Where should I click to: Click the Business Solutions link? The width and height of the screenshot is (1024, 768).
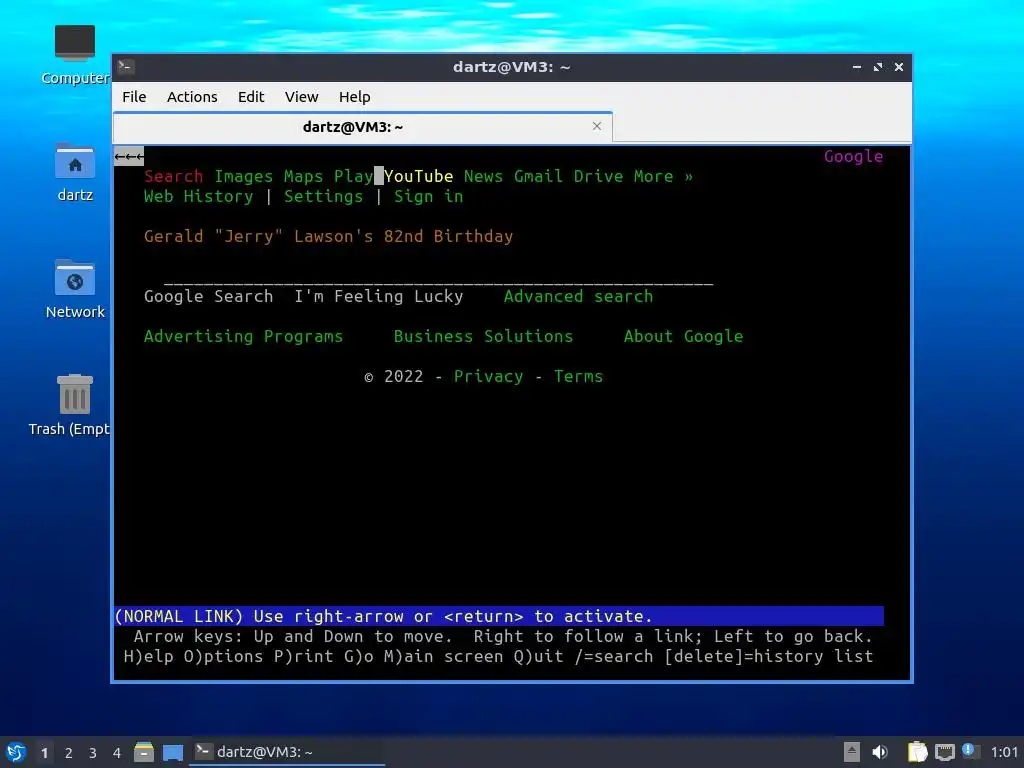[x=483, y=336]
